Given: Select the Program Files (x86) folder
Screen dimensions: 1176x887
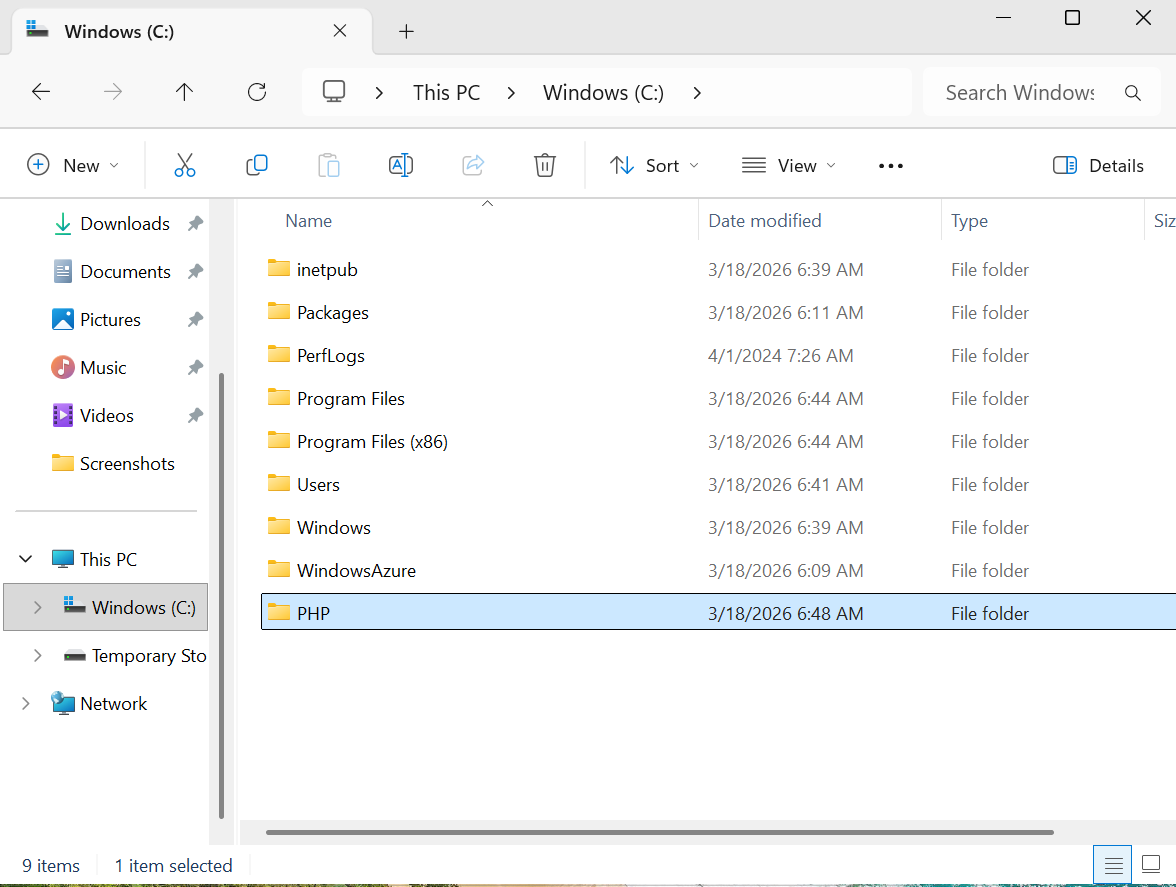Looking at the screenshot, I should [x=372, y=442].
